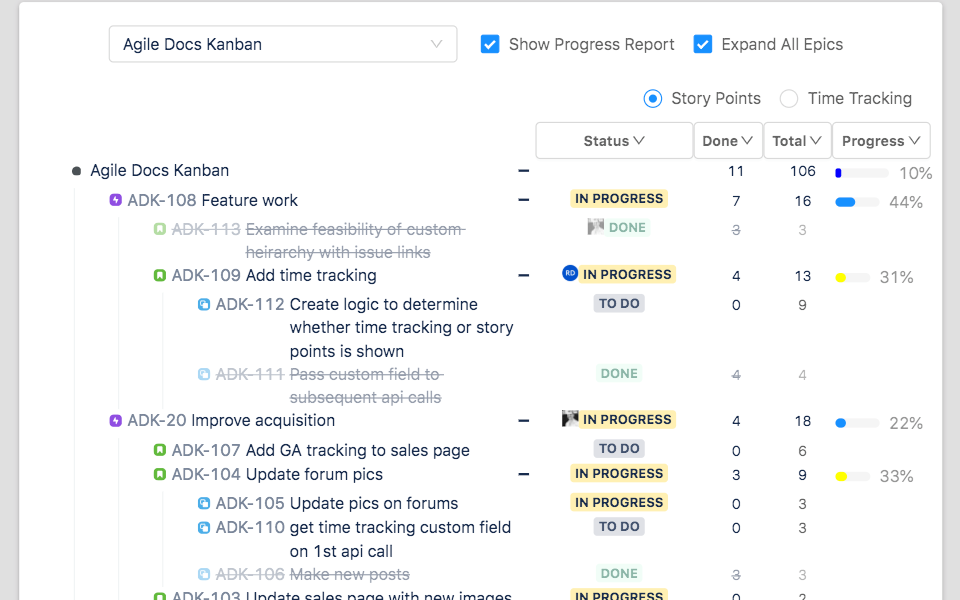Open issue link ADK-113
Viewport: 960px width, 600px height.
pos(206,229)
